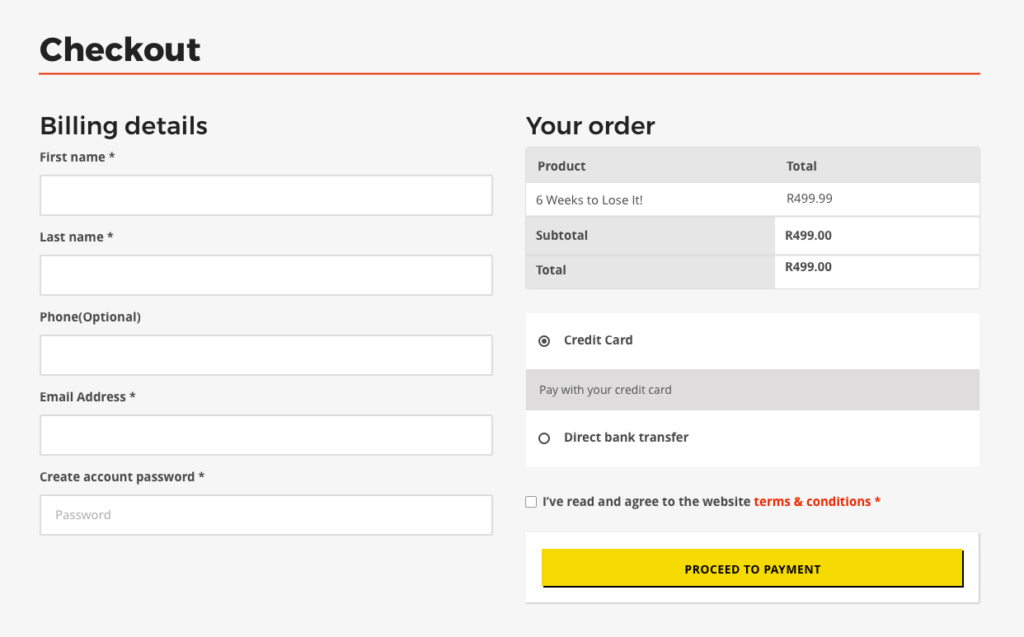Screen dimensions: 1024x637
Task: Click the product price R499.99
Action: [809, 199]
